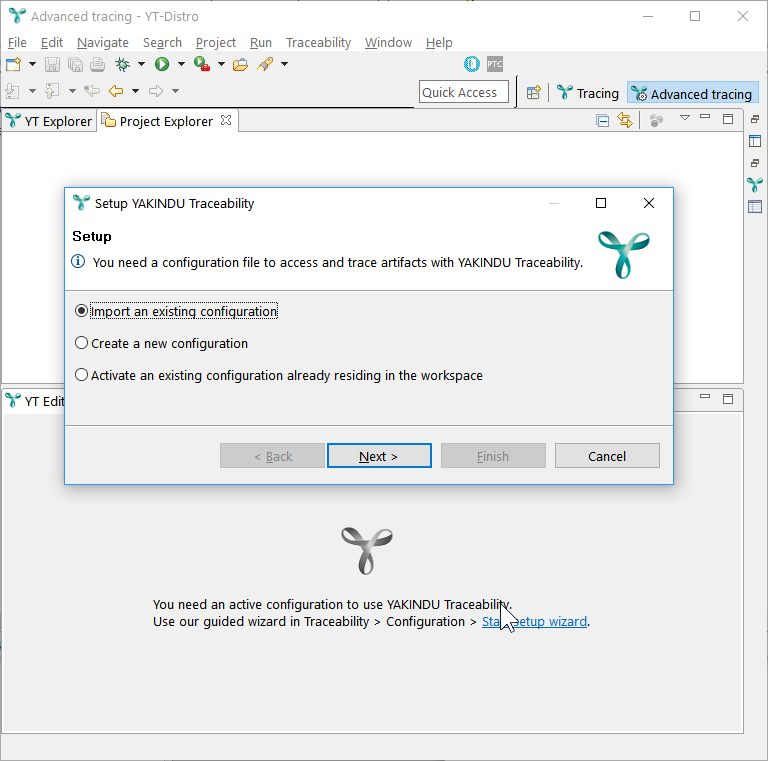Image resolution: width=768 pixels, height=761 pixels.
Task: Open the New wizard dropdown arrow
Action: (32, 64)
